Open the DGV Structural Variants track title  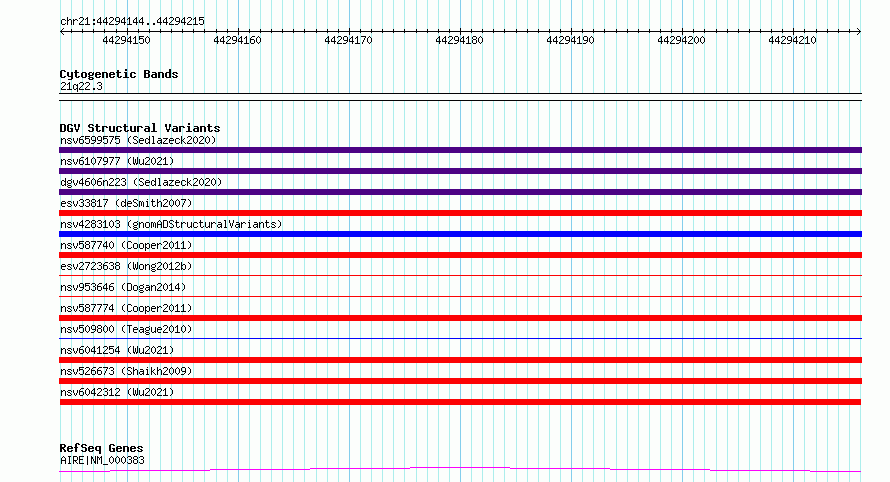(x=140, y=128)
